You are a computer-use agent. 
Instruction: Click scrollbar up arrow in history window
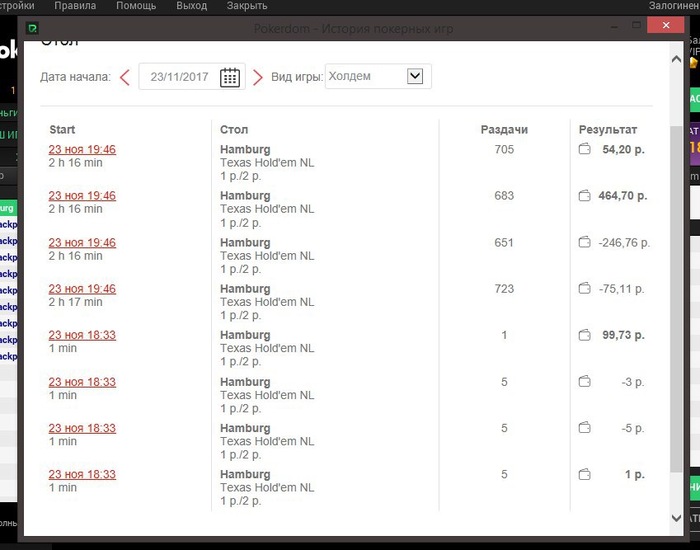(676, 59)
